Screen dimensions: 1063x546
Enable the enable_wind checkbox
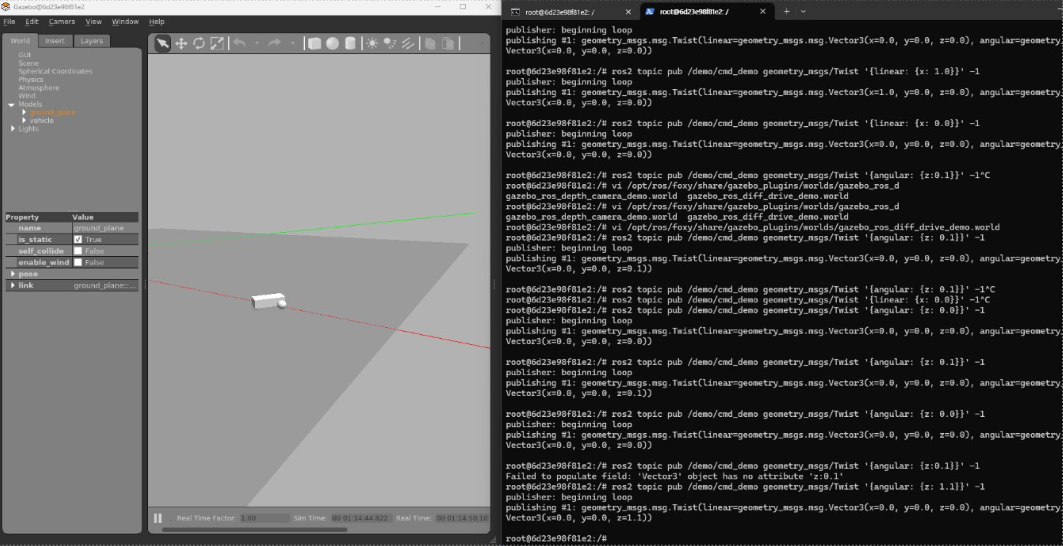point(78,262)
